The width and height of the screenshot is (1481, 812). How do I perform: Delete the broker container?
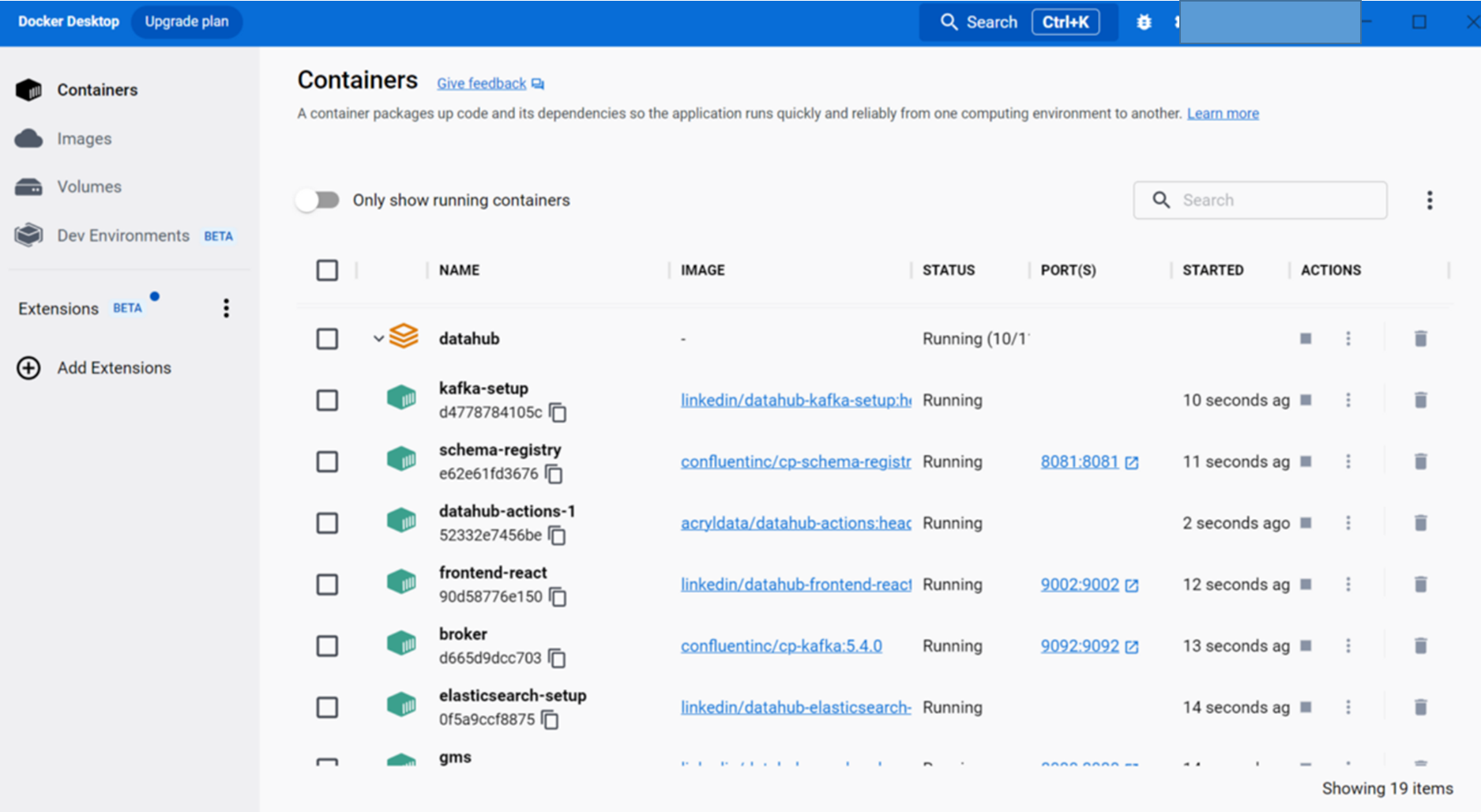(x=1420, y=646)
